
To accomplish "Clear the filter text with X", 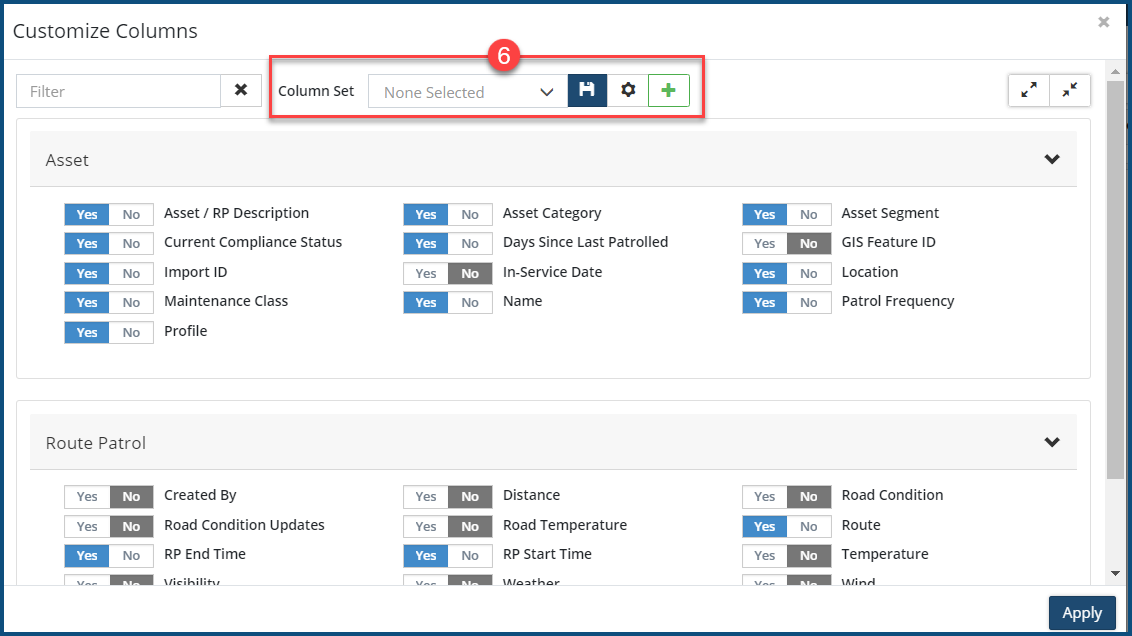I will click(x=241, y=90).
